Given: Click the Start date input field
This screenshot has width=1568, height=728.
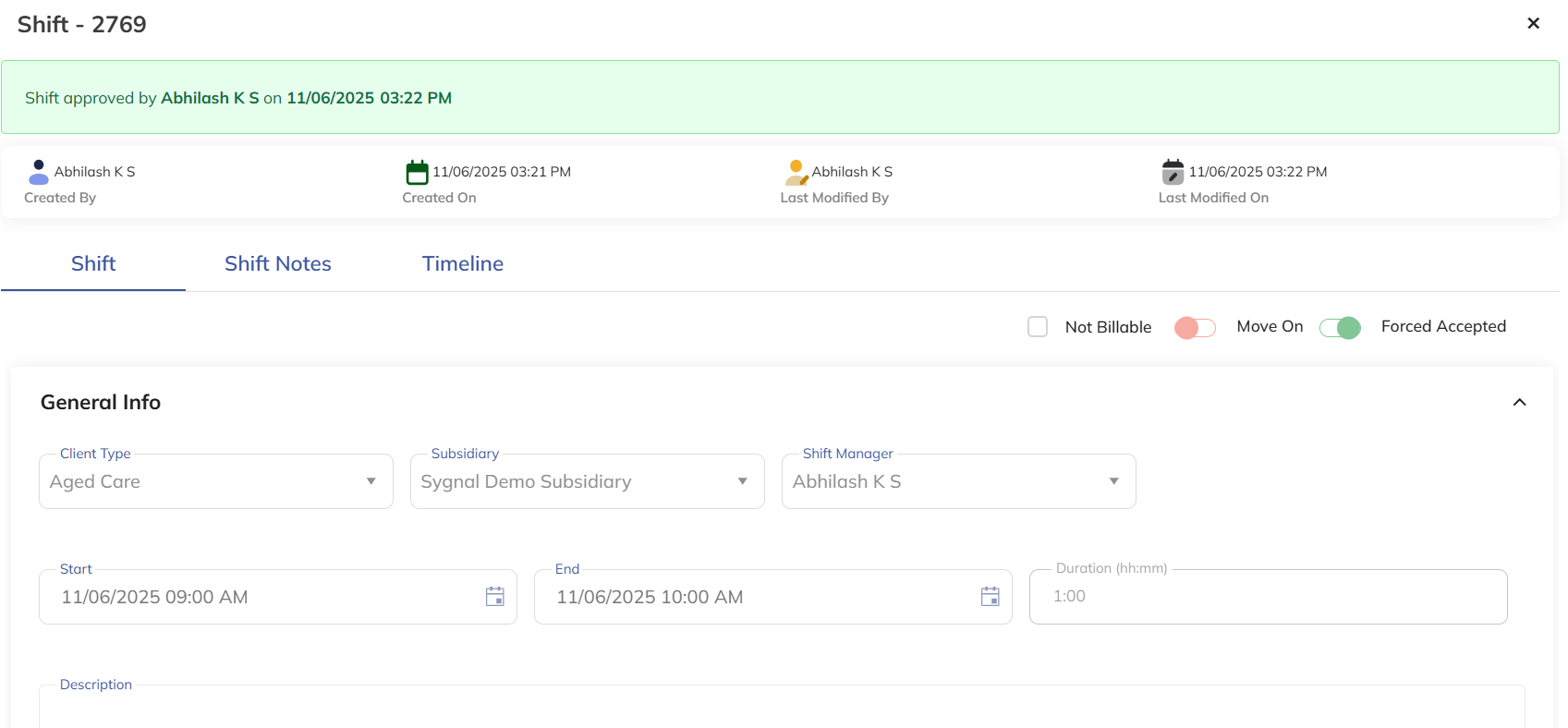Looking at the screenshot, I should pyautogui.click(x=259, y=597).
